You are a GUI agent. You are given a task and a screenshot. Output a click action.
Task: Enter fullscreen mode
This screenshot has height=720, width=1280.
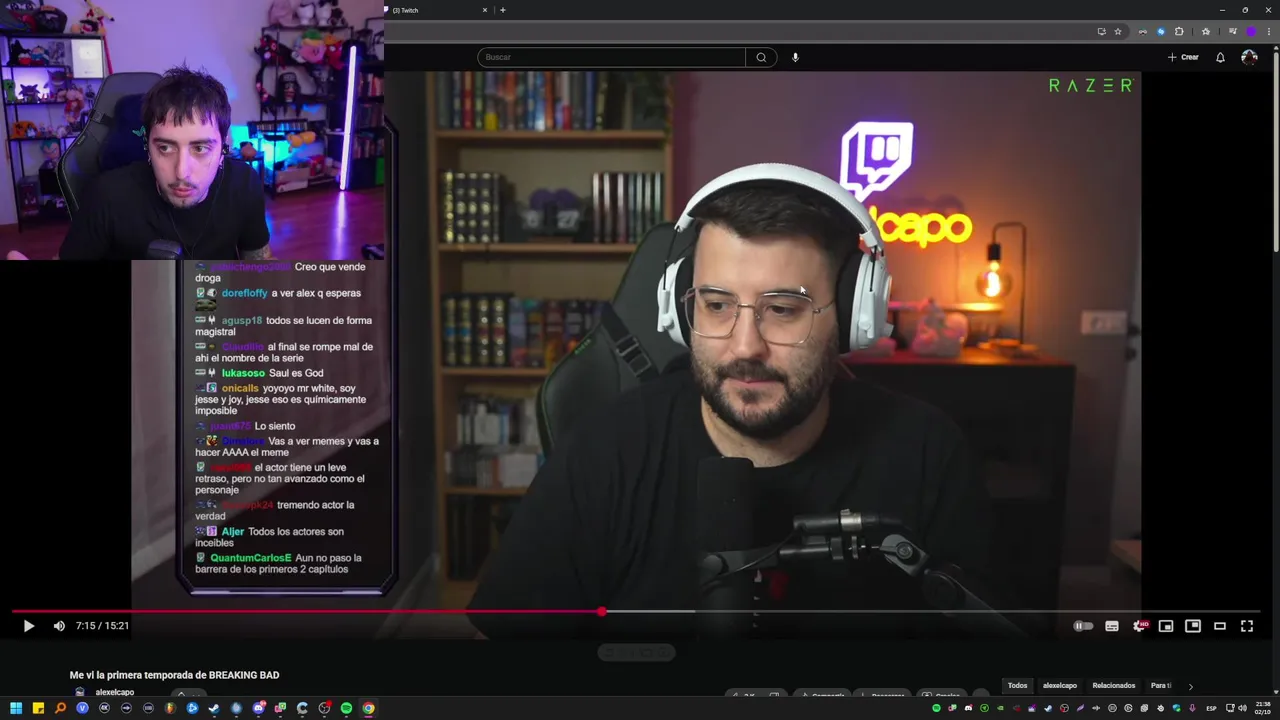[1247, 626]
